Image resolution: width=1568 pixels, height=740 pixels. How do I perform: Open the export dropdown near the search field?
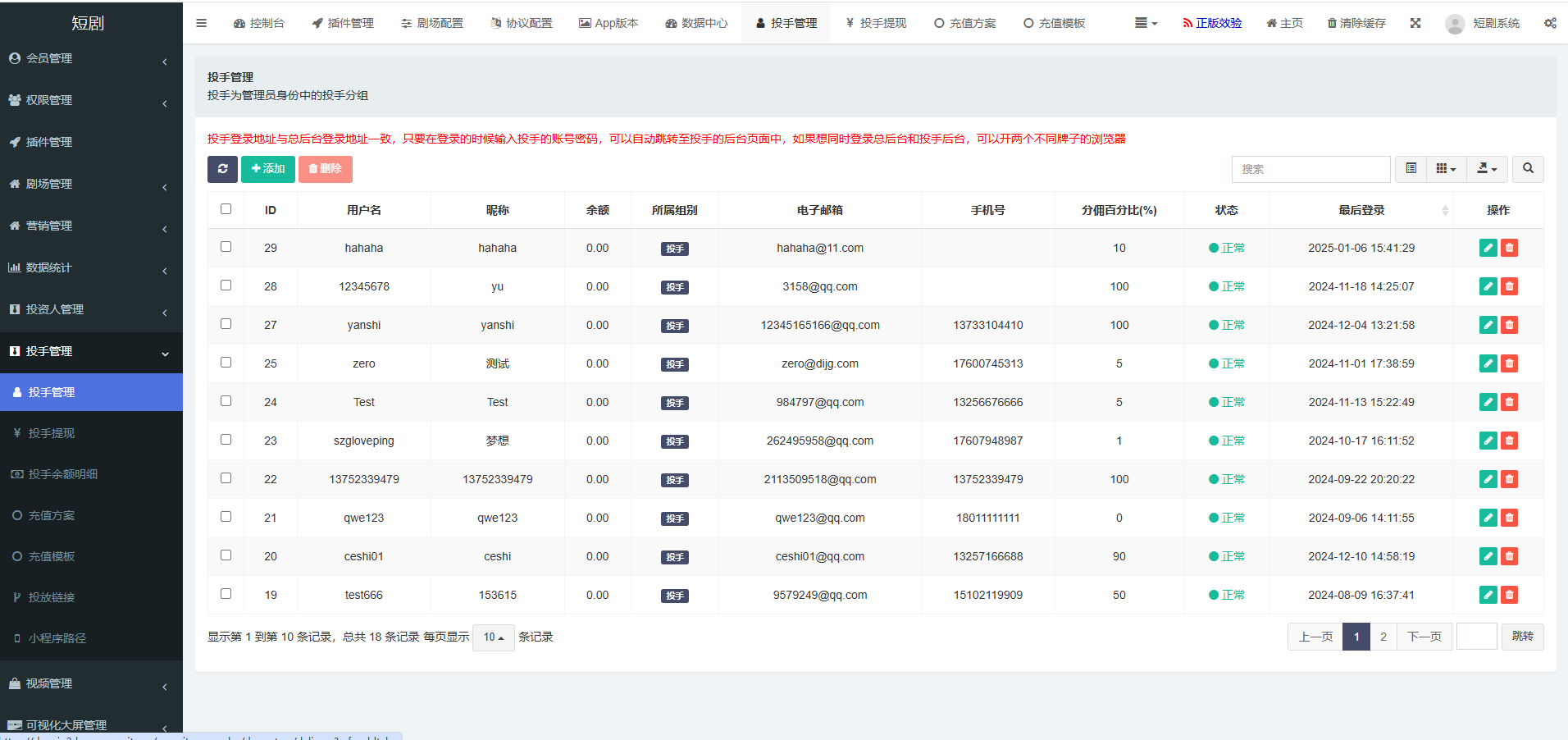coord(1487,169)
